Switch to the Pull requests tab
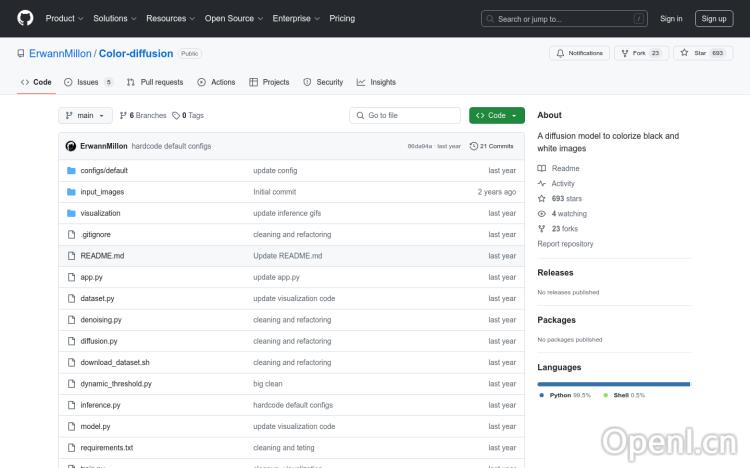 point(155,82)
